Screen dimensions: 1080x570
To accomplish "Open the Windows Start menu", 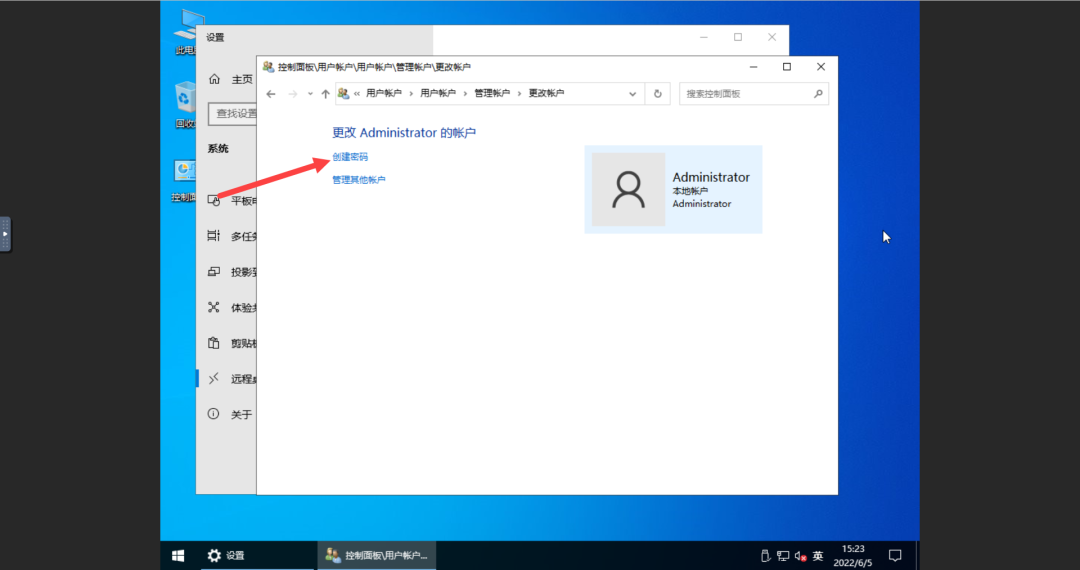I will pos(178,556).
